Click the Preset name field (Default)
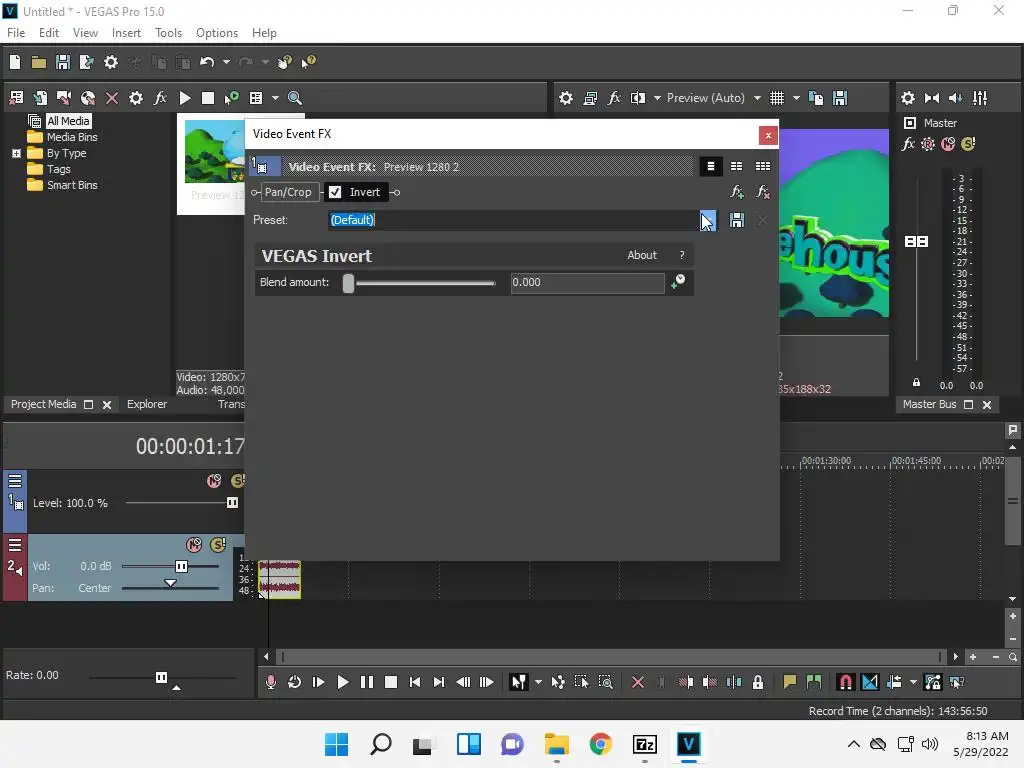 513,220
